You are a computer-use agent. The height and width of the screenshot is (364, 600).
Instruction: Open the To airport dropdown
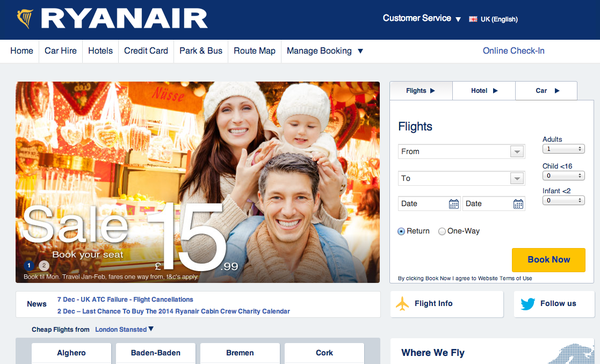click(x=461, y=178)
